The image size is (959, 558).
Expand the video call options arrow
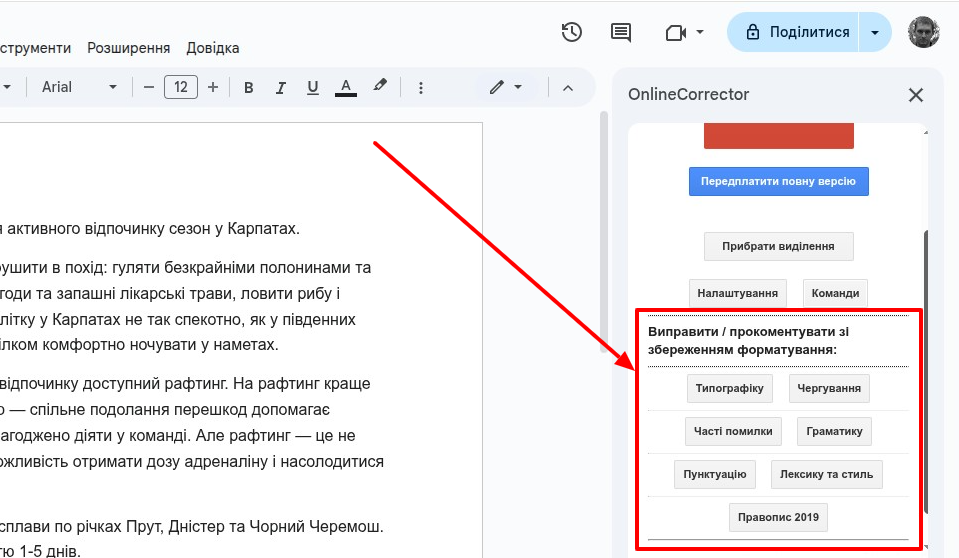700,32
